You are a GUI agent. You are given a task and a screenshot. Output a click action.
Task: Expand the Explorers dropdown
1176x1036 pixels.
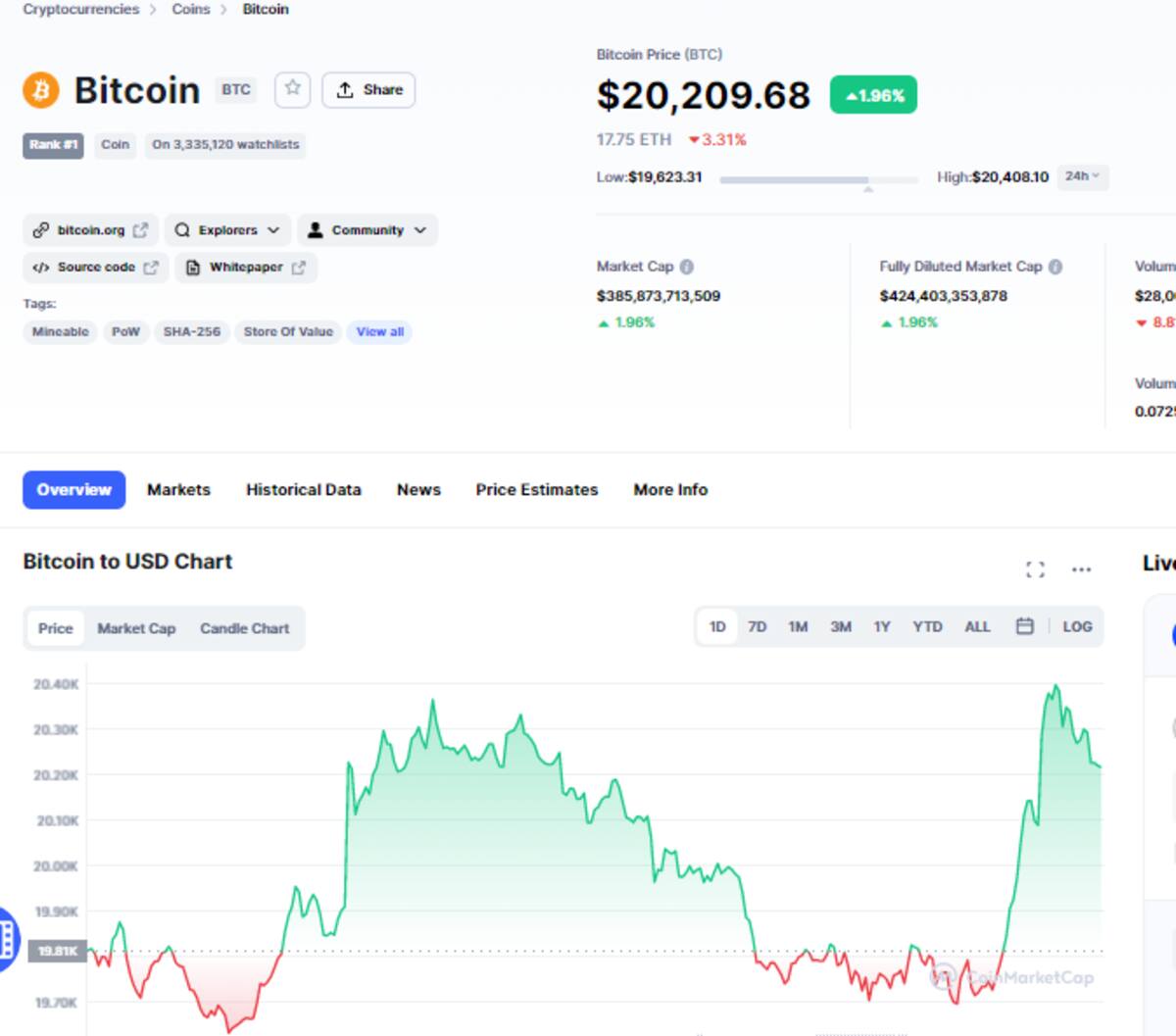click(227, 230)
